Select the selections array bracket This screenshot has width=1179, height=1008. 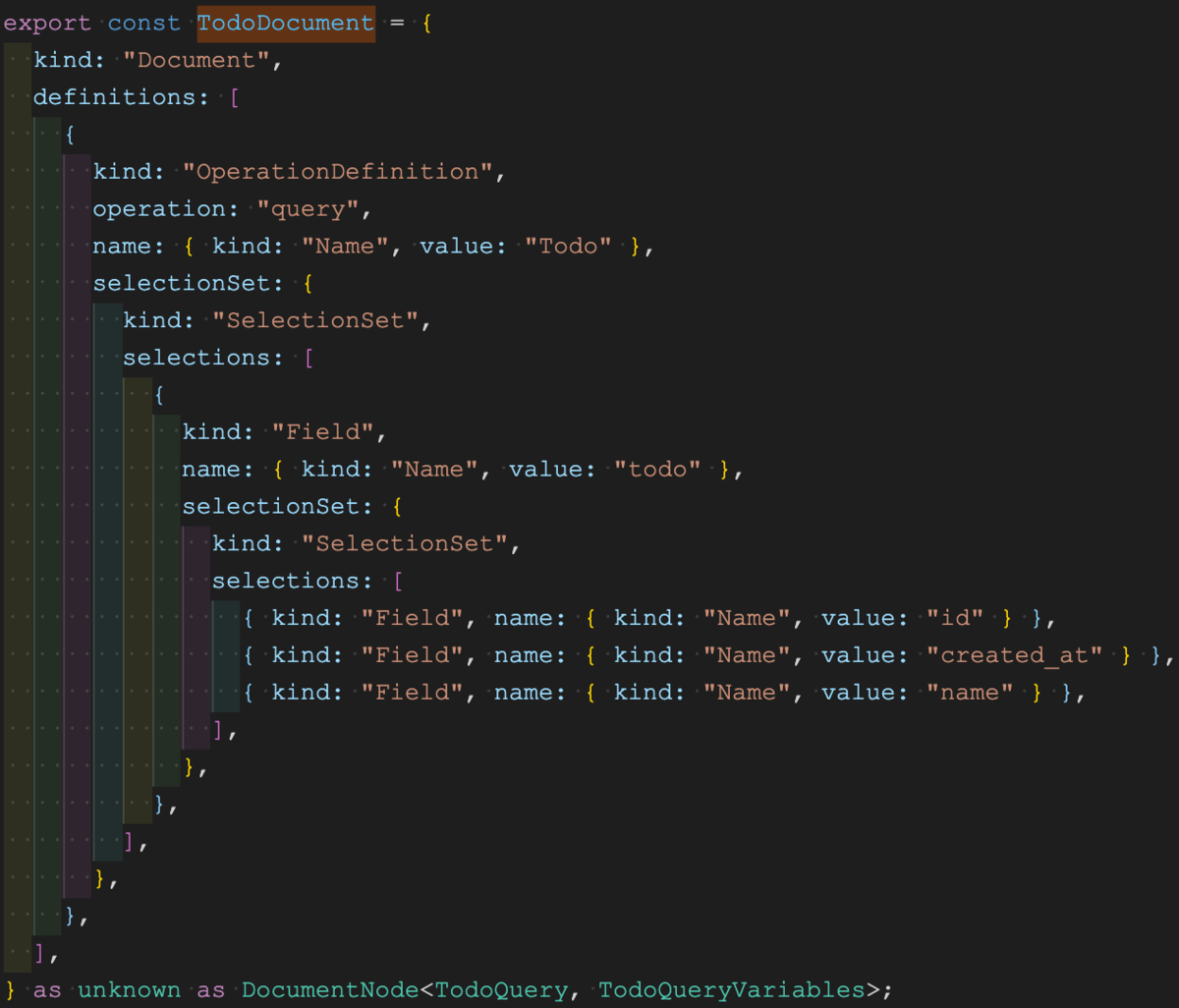310,358
